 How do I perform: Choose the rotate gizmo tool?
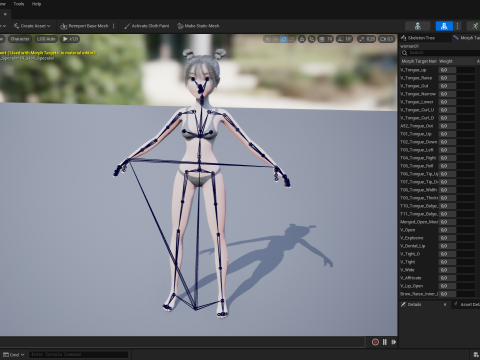[x=284, y=39]
